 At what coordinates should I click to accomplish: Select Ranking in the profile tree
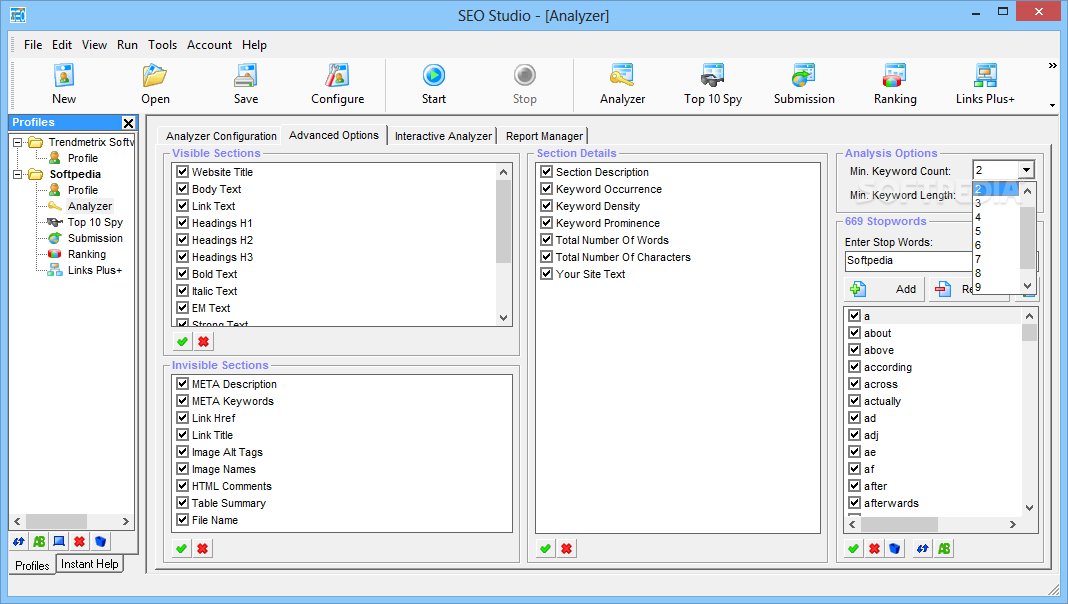click(87, 254)
